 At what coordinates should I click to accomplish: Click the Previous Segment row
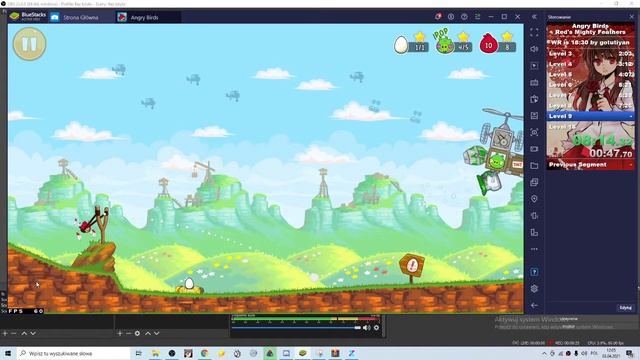(x=591, y=165)
